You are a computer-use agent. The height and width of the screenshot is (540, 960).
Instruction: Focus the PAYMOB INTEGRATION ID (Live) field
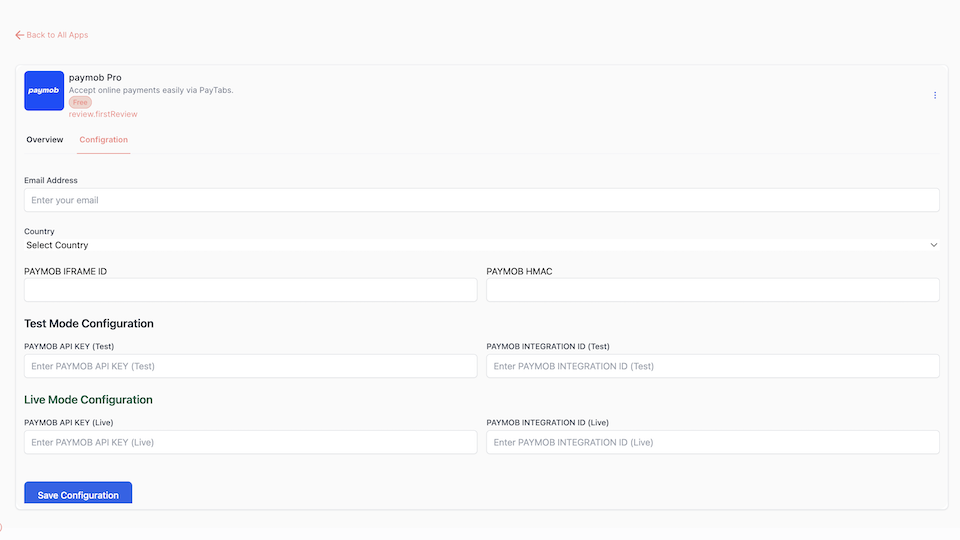click(x=713, y=442)
